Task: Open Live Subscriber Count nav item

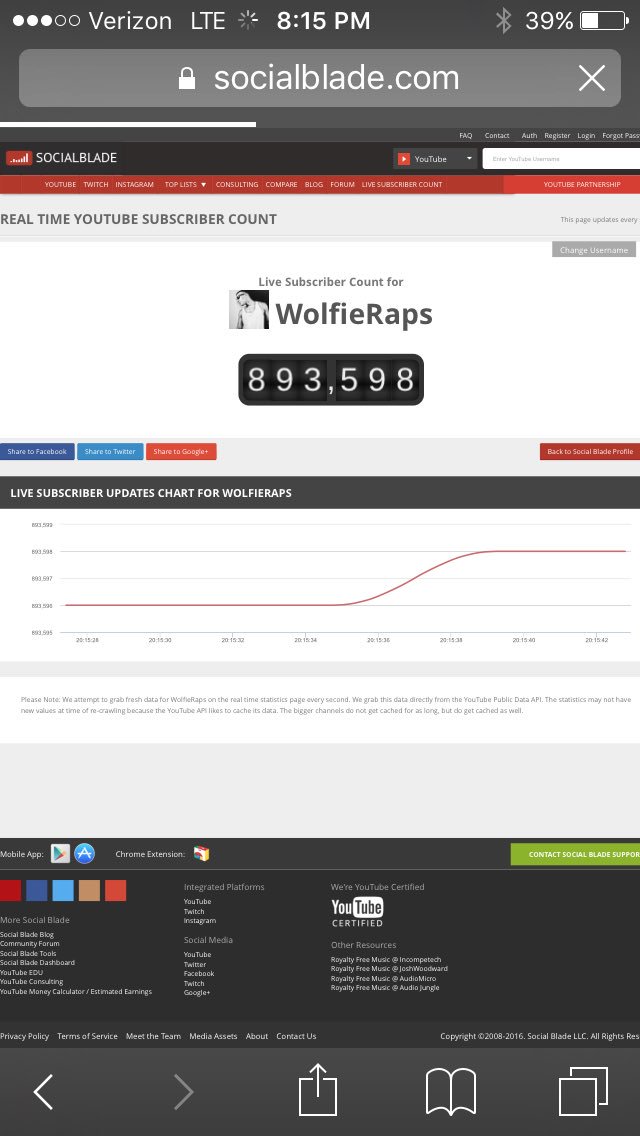Action: point(402,185)
